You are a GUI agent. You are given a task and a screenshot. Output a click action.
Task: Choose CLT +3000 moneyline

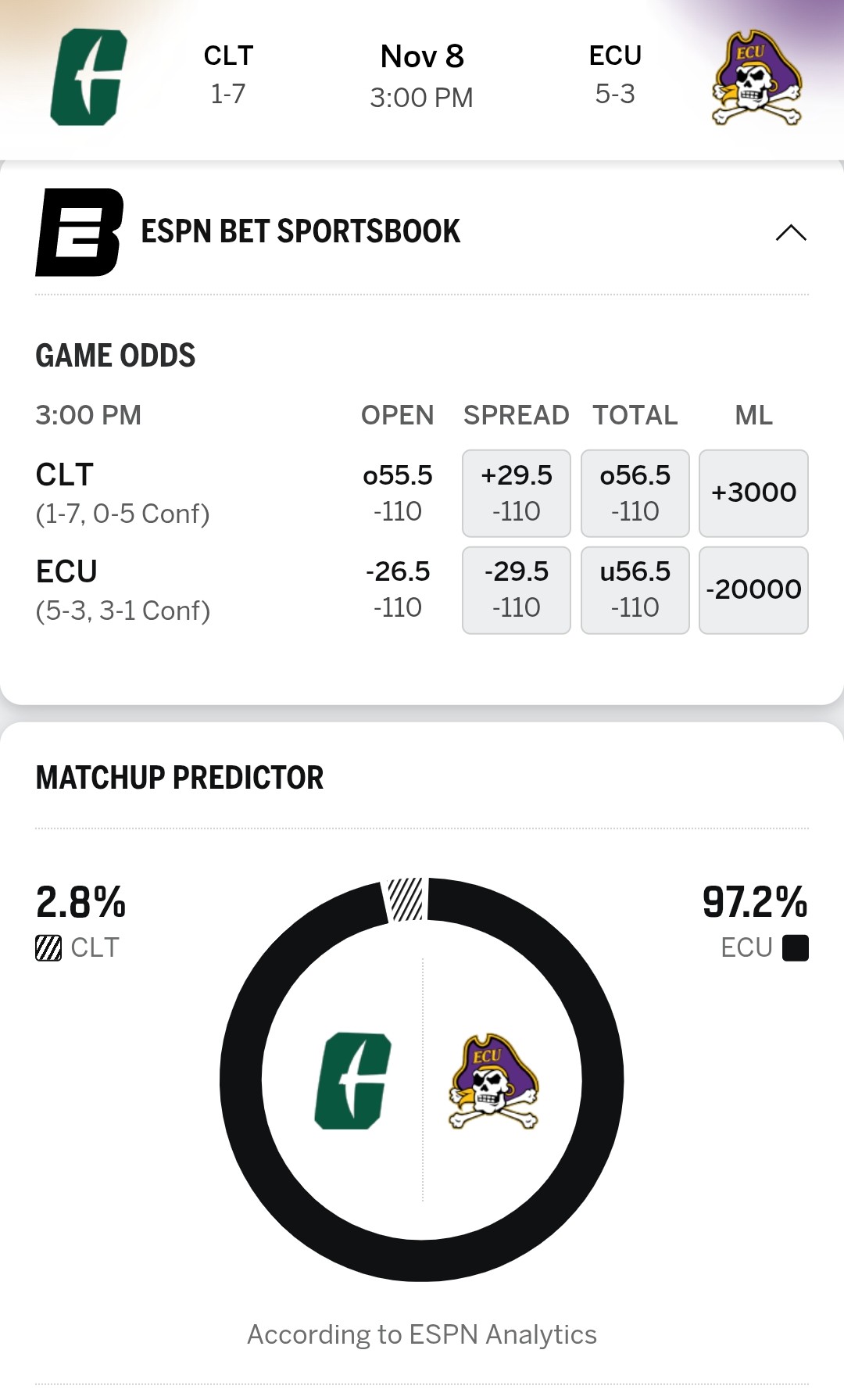(x=753, y=492)
